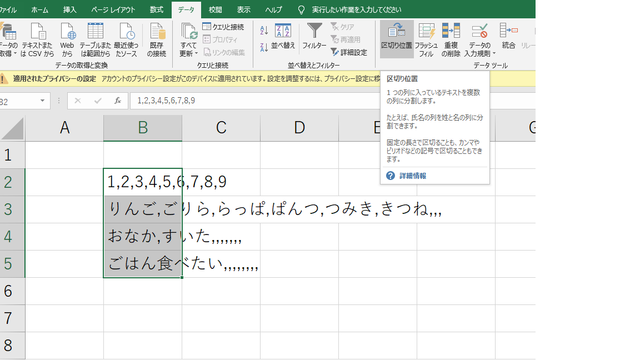The image size is (640, 360).
Task: Open the Name Box dropdown arrow
Action: [x=42, y=100]
